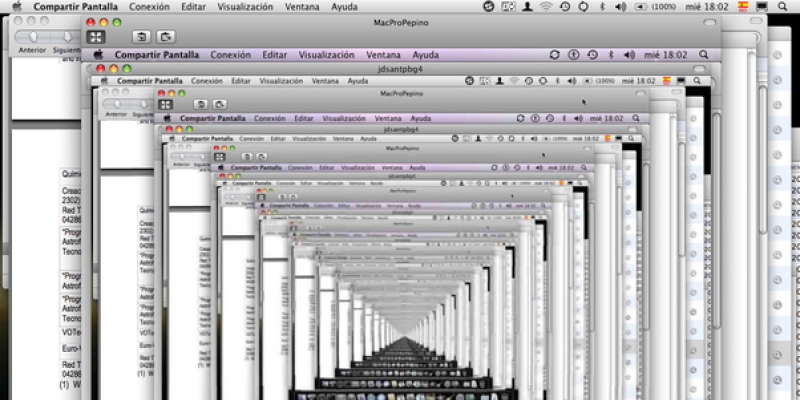This screenshot has width=800, height=400.
Task: Open Visualización menu in the top menu bar
Action: (245, 7)
